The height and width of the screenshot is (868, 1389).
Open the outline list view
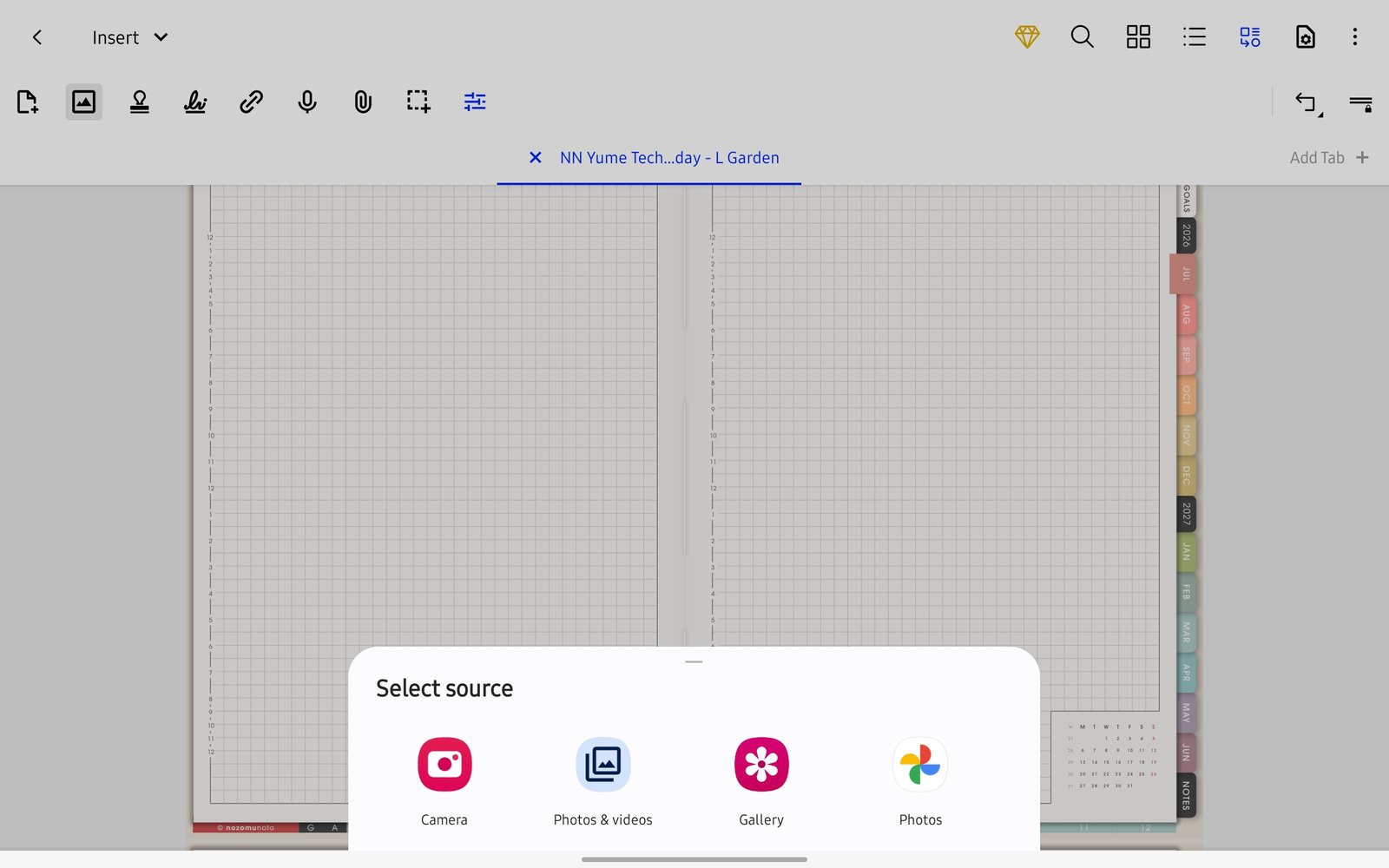tap(1195, 36)
